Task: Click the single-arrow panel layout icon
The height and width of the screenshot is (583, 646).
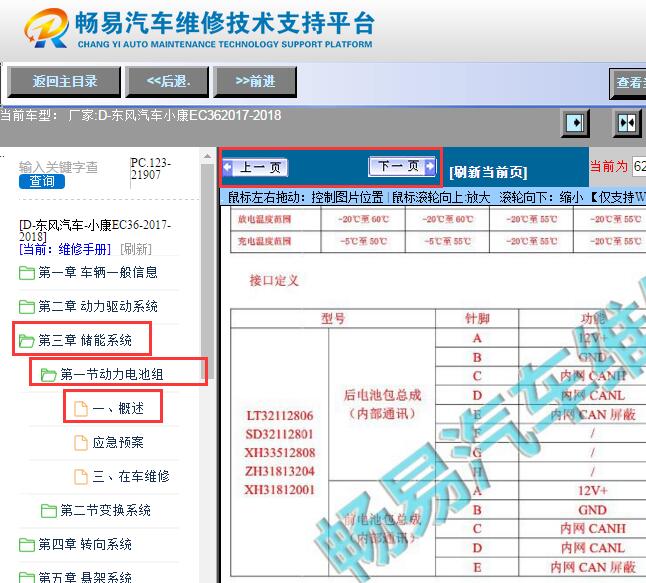Action: tap(575, 123)
